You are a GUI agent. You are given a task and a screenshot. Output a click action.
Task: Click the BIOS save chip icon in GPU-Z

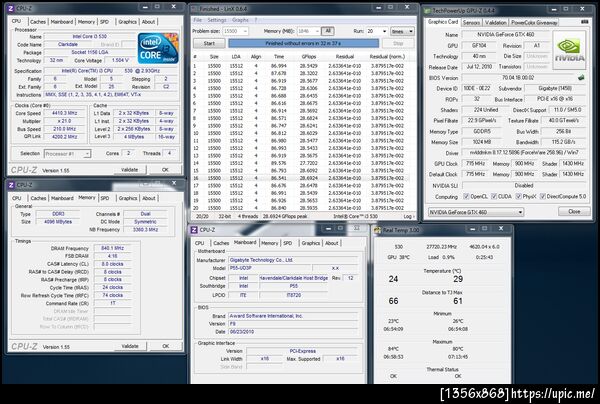tap(581, 78)
